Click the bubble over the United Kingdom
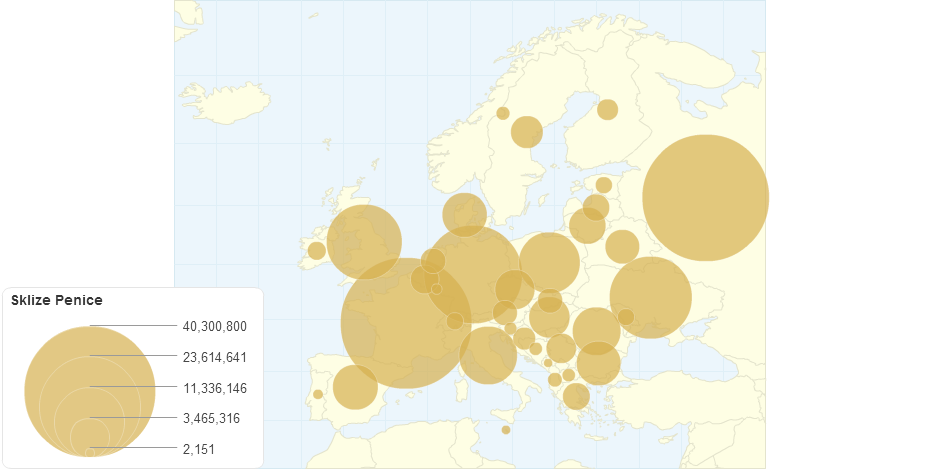Screen dimensions: 940x469 pos(364,242)
